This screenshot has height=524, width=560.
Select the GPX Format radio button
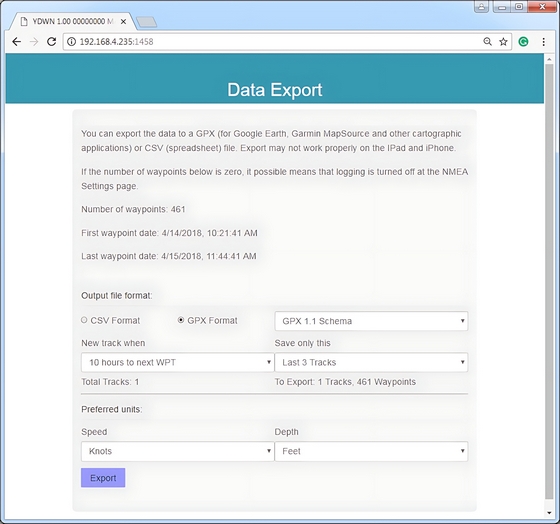181,320
